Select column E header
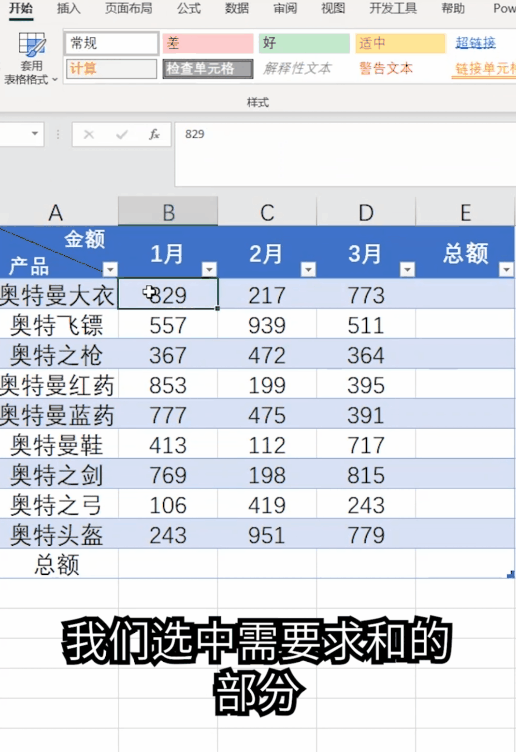The width and height of the screenshot is (516, 752). click(465, 212)
